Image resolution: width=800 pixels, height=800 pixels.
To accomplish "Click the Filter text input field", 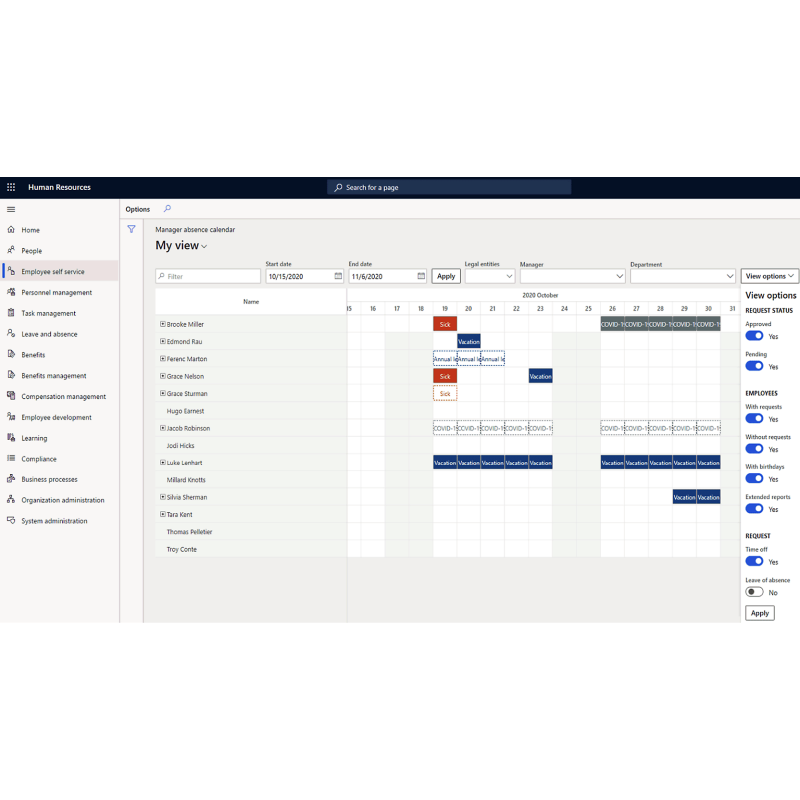I will (207, 276).
